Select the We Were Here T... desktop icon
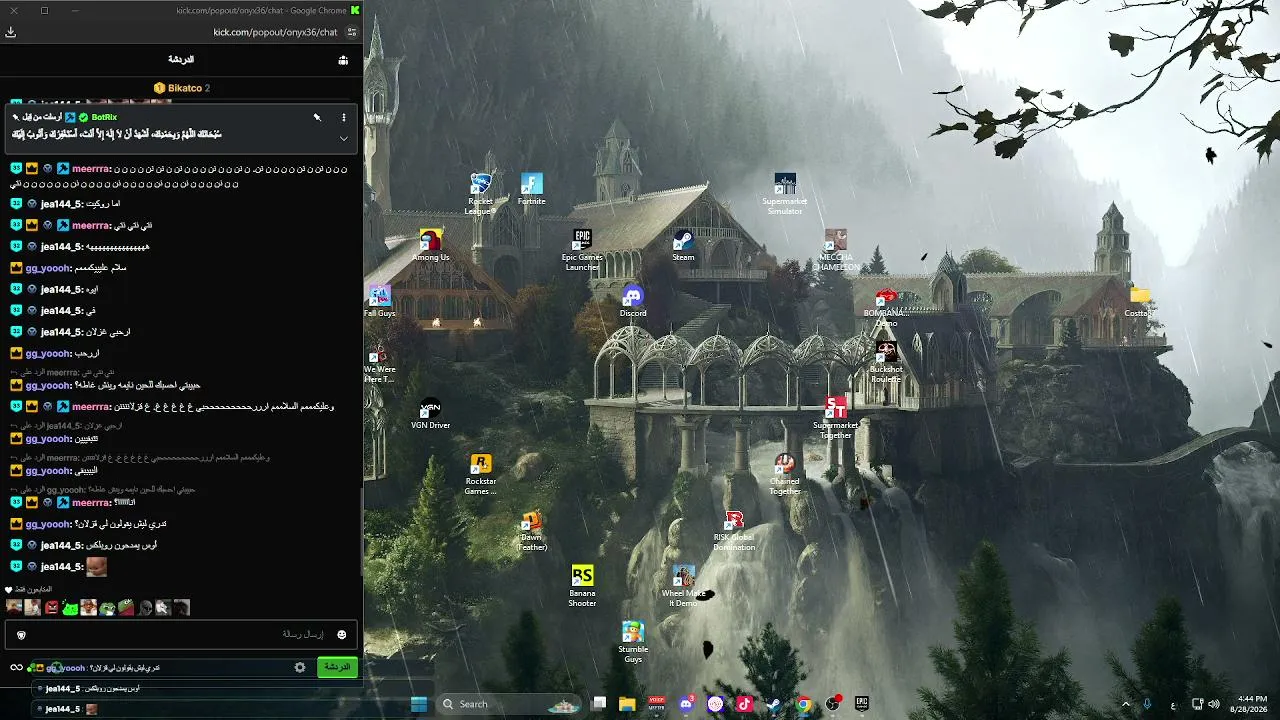 point(380,363)
